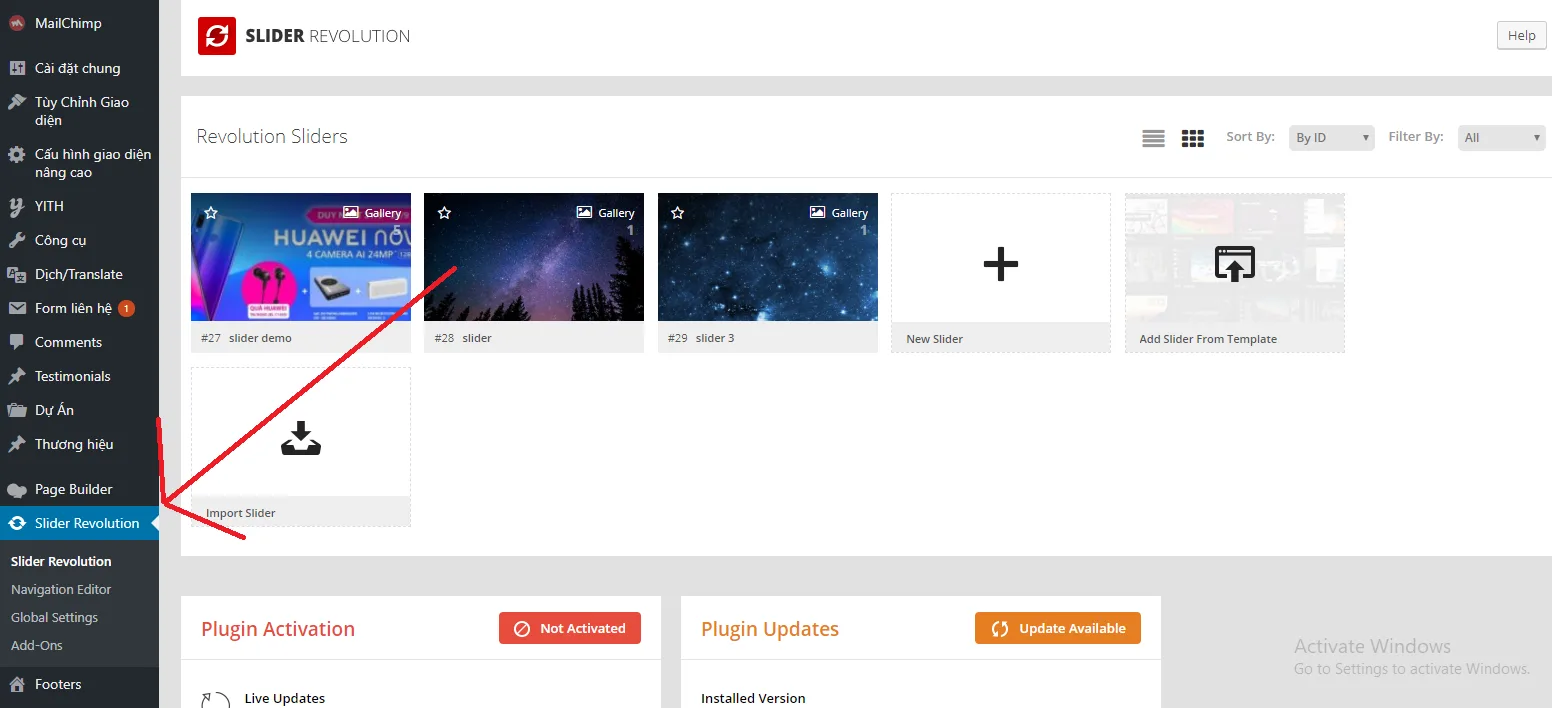Click the Live Updates heading
The height and width of the screenshot is (708, 1552).
pos(285,699)
